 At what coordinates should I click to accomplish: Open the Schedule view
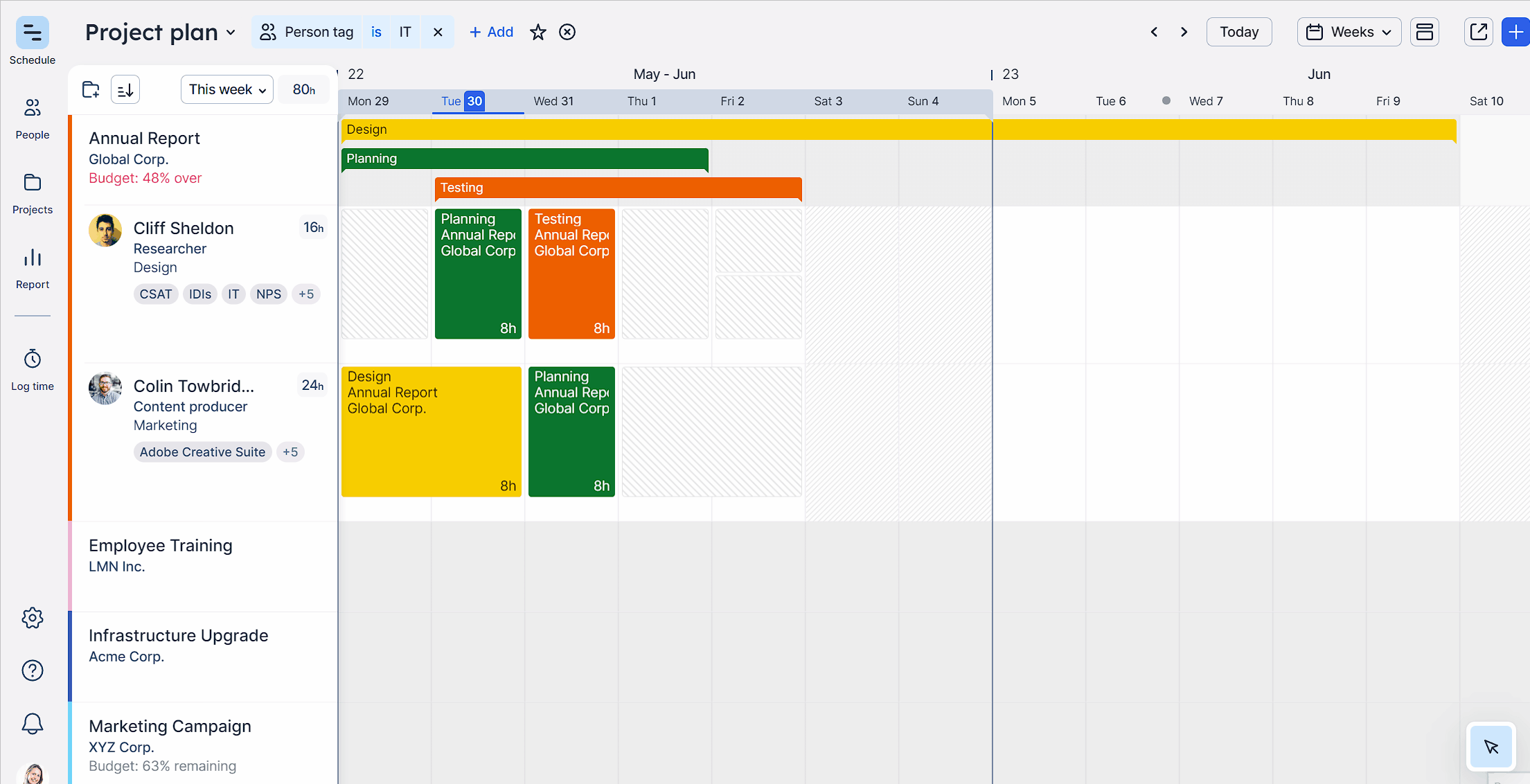click(32, 39)
